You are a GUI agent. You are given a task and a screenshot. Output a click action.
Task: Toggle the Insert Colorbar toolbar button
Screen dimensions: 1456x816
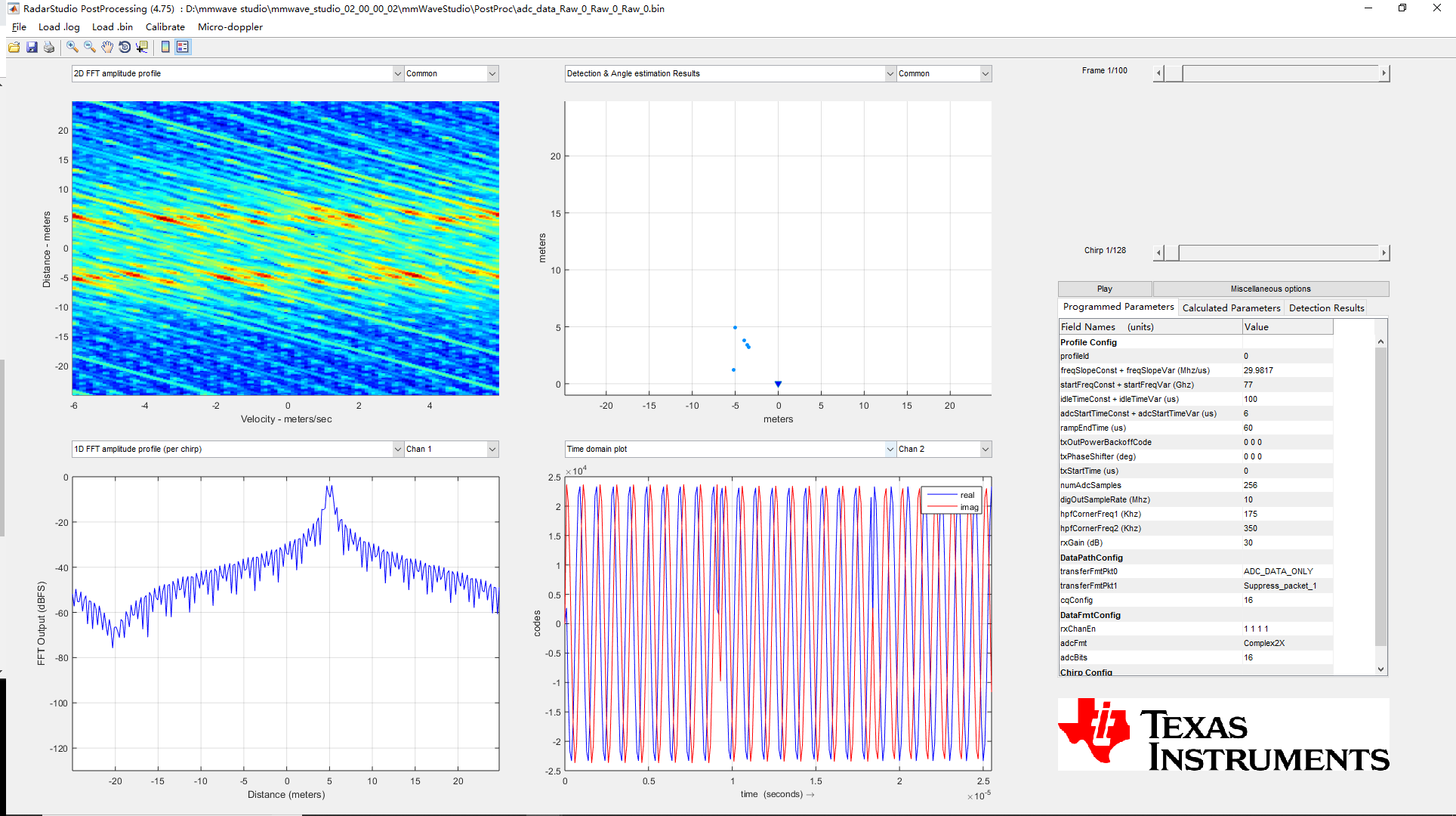tap(165, 47)
